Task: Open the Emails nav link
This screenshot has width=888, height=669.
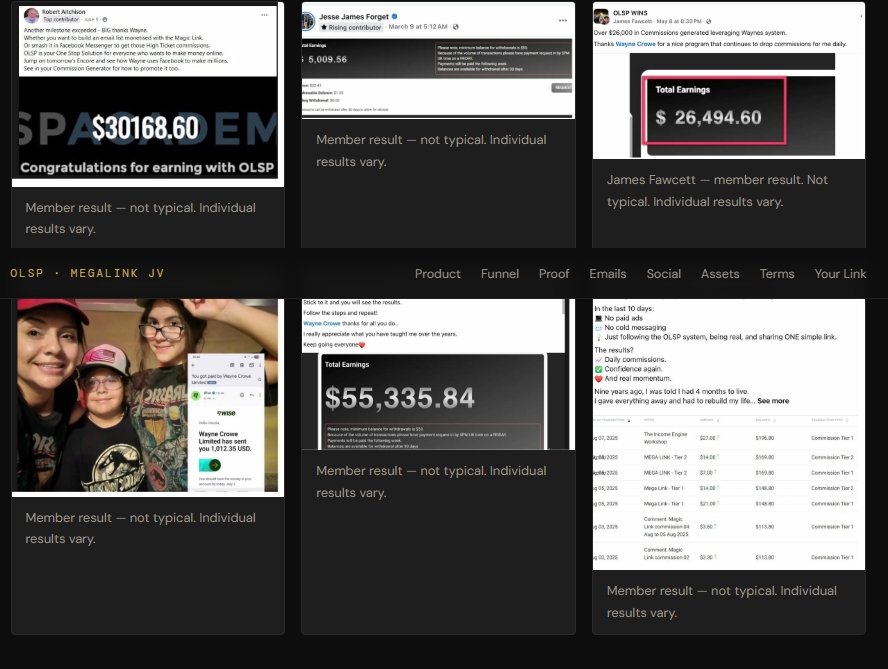Action: click(608, 274)
